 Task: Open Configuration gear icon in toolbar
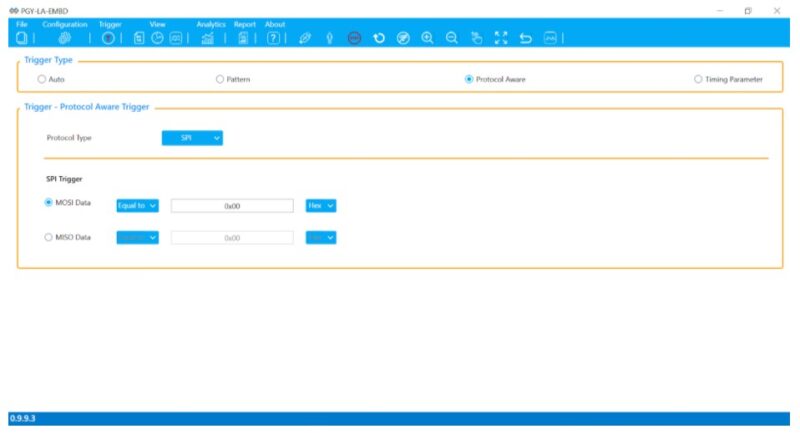tap(65, 38)
